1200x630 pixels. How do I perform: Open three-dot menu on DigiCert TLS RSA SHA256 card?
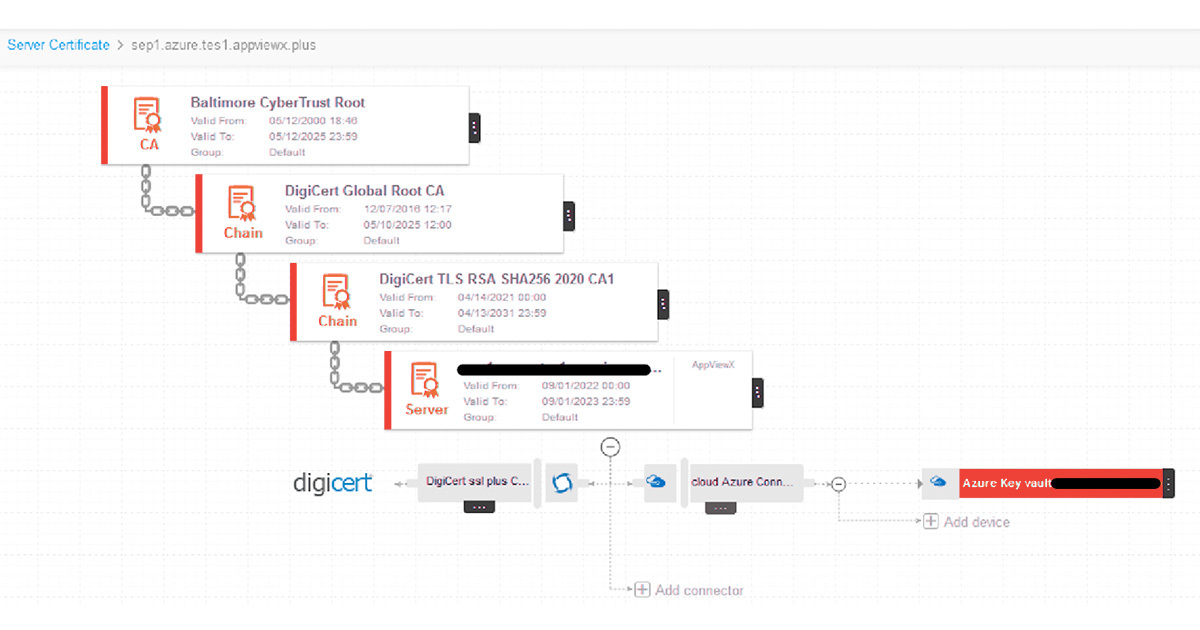(663, 304)
